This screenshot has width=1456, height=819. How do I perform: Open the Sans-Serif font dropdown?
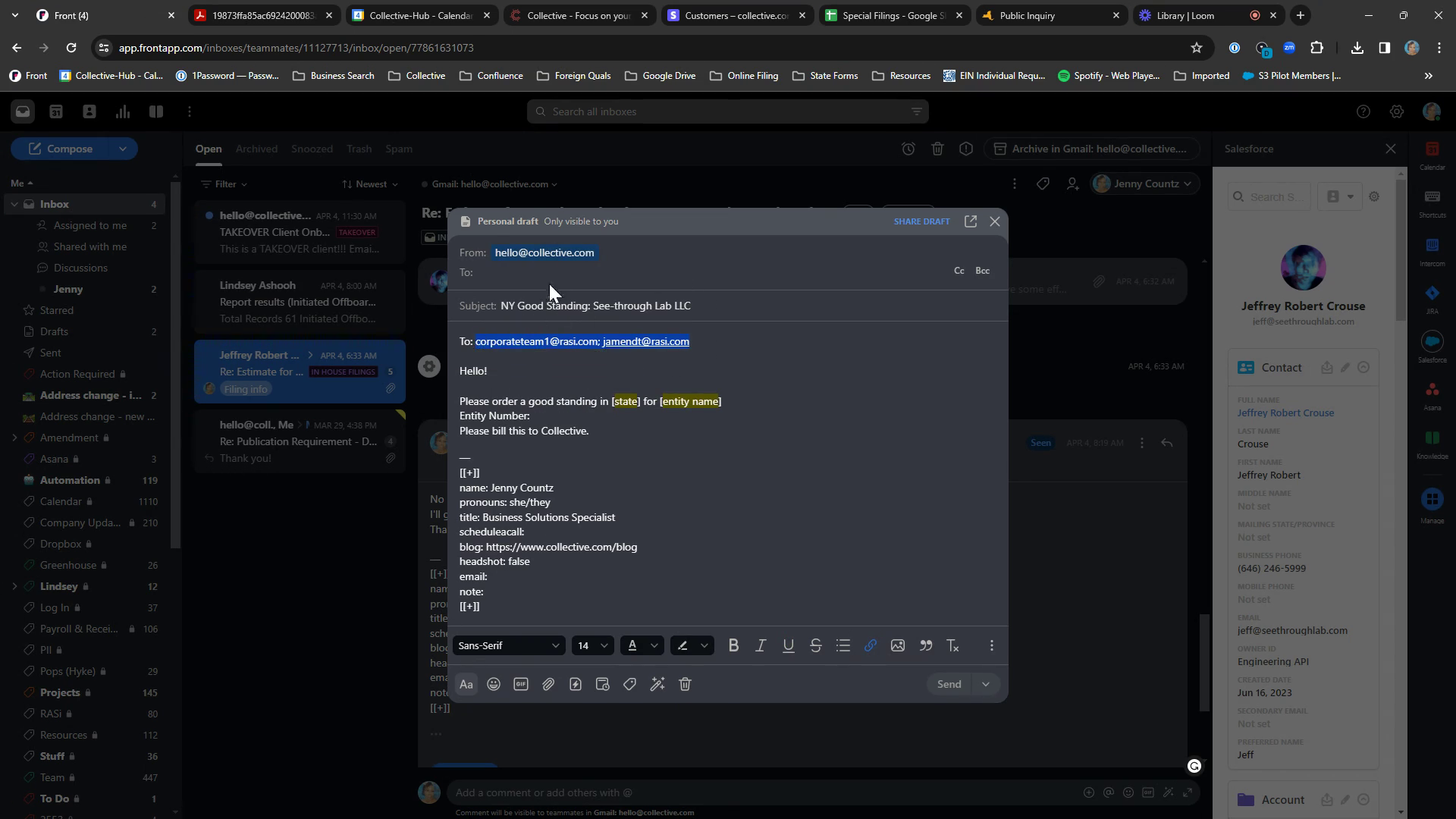(508, 645)
